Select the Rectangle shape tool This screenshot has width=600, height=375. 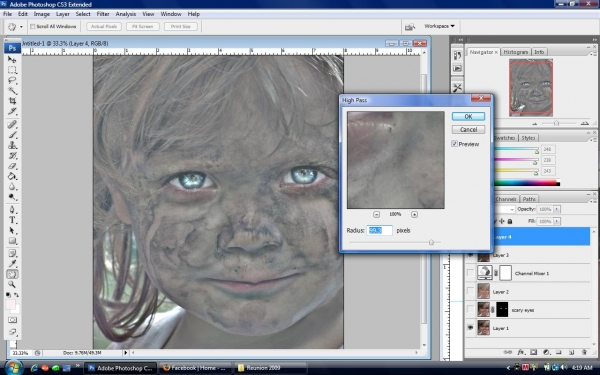point(12,241)
